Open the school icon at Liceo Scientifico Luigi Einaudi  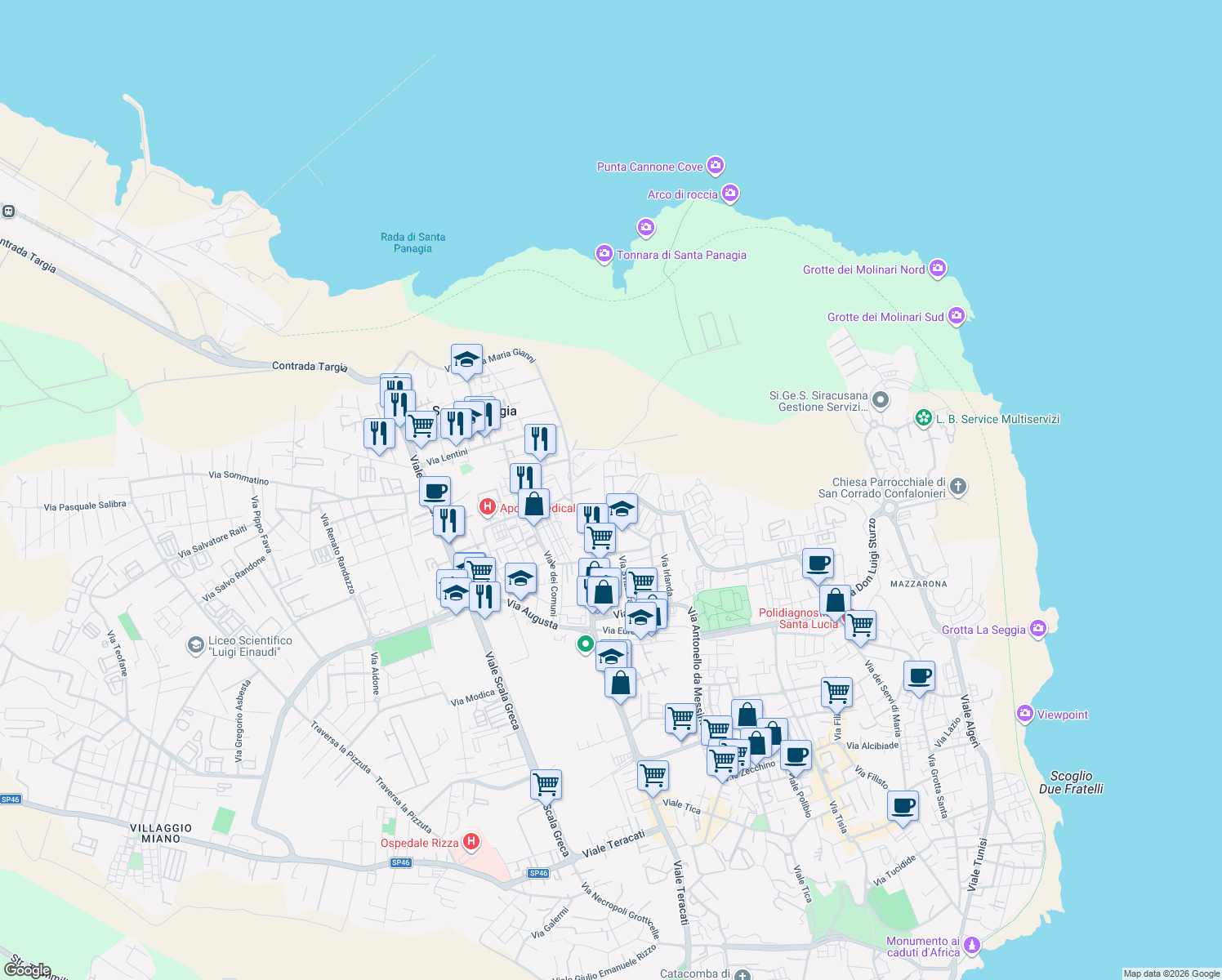tap(197, 646)
